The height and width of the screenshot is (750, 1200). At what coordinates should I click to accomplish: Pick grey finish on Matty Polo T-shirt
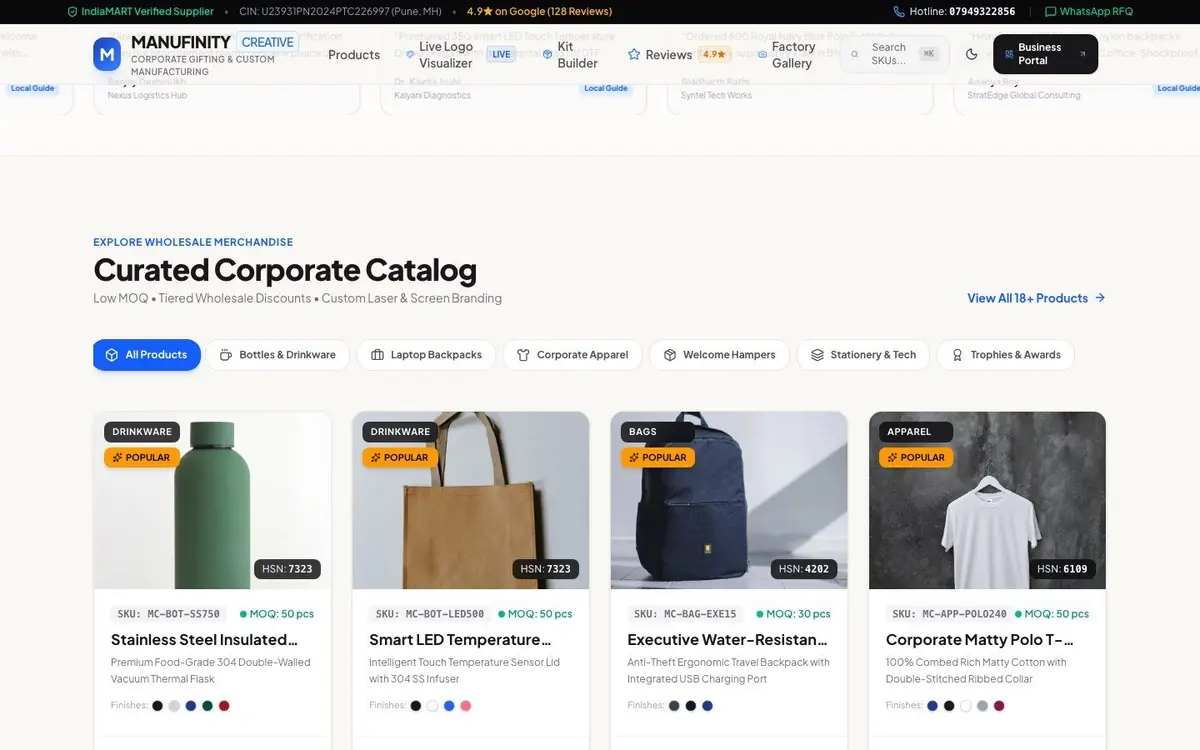(x=982, y=706)
